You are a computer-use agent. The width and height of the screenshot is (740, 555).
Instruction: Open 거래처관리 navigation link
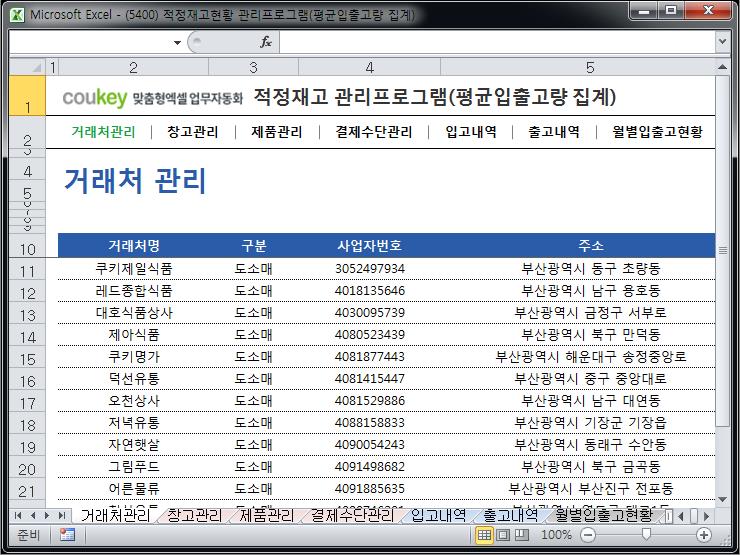103,132
